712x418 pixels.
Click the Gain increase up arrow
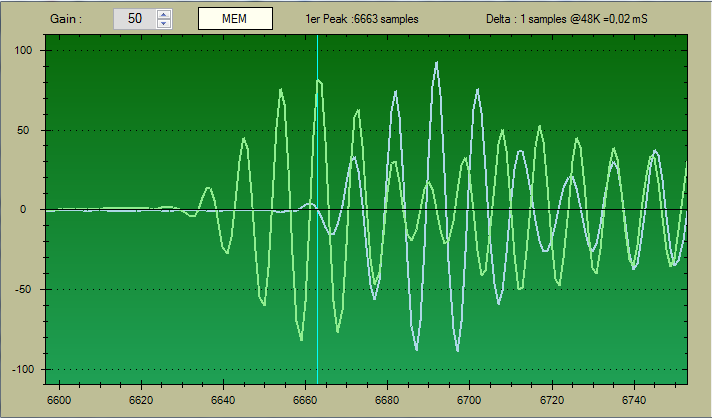point(165,14)
